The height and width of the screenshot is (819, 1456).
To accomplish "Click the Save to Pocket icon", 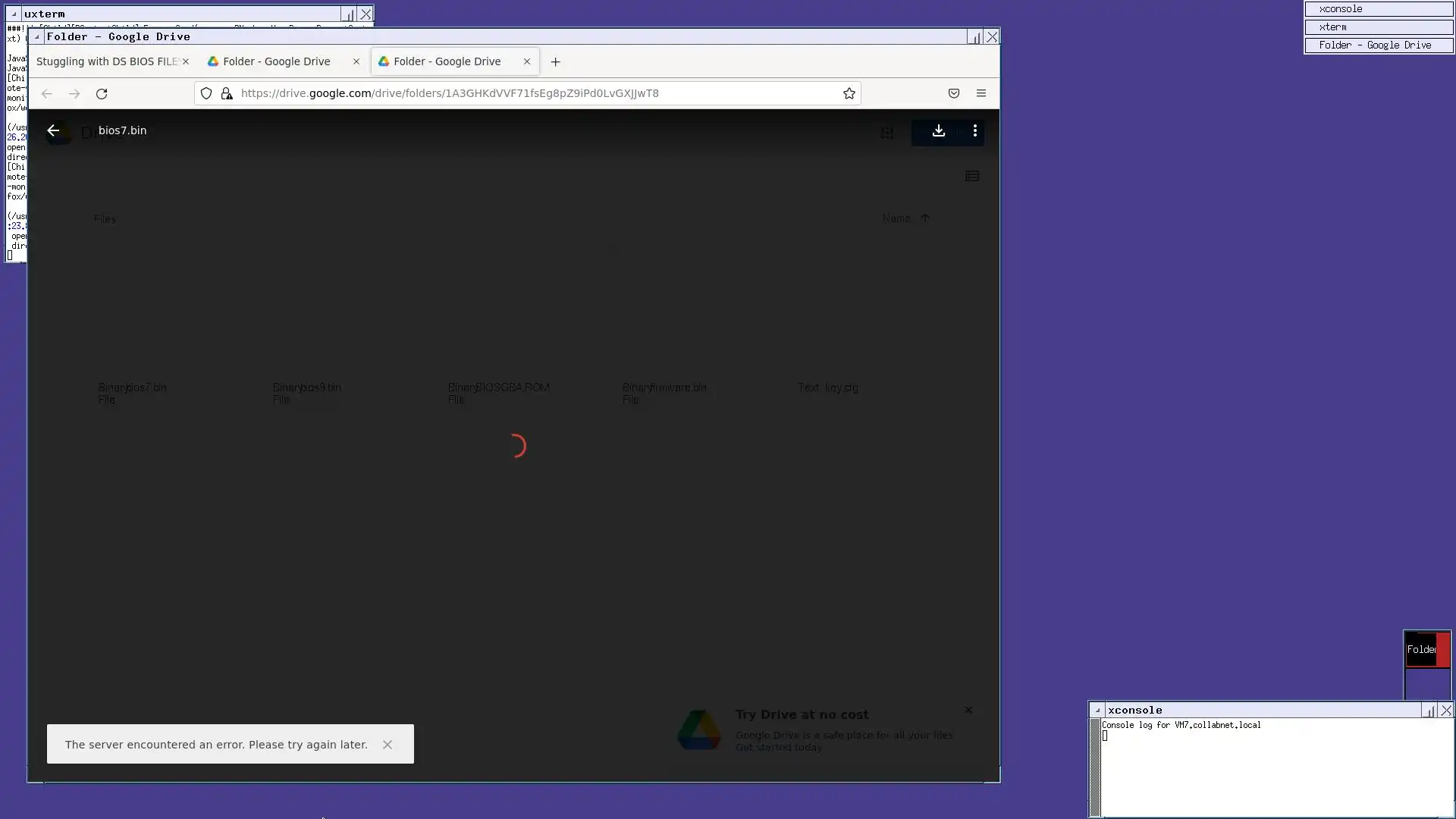I will (x=953, y=93).
